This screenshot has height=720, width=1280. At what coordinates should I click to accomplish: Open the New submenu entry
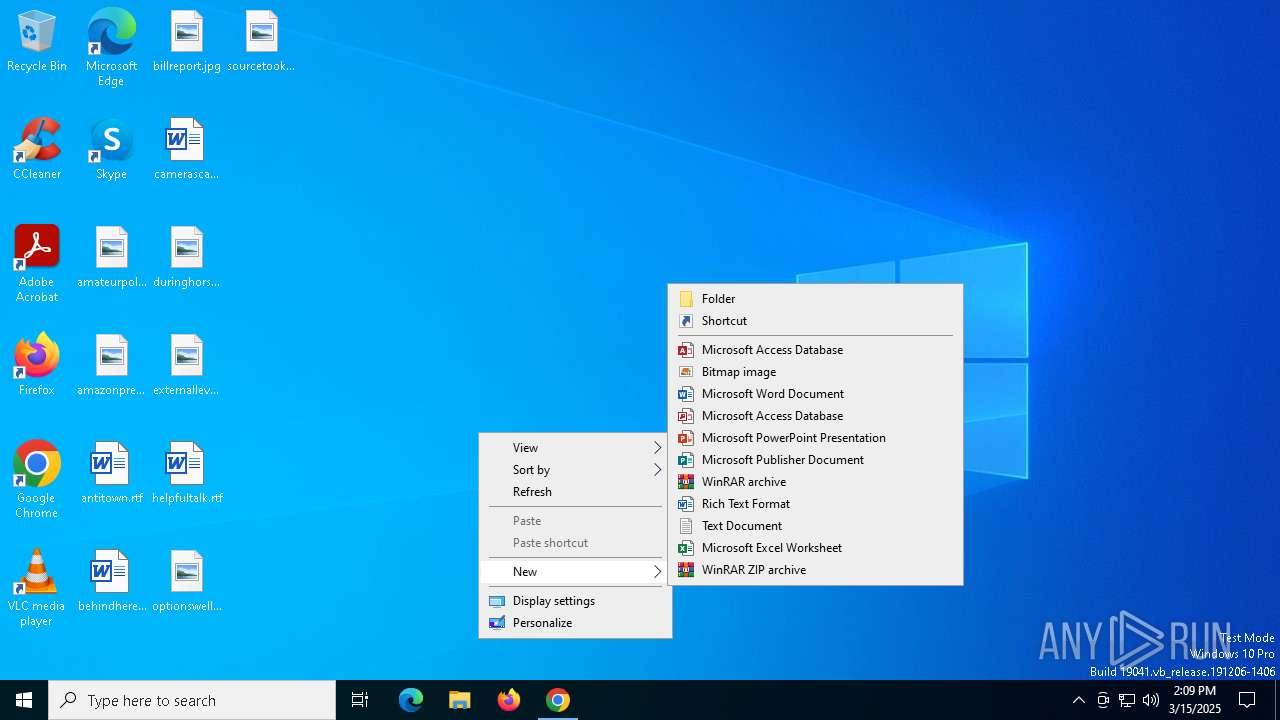[575, 572]
